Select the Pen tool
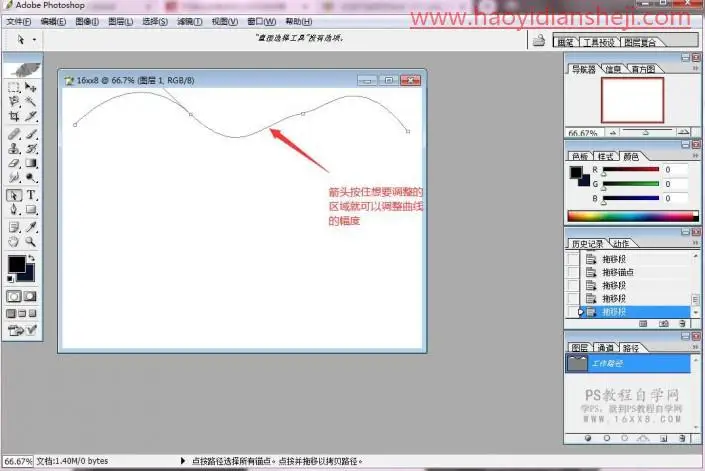The width and height of the screenshot is (705, 471). click(x=13, y=210)
